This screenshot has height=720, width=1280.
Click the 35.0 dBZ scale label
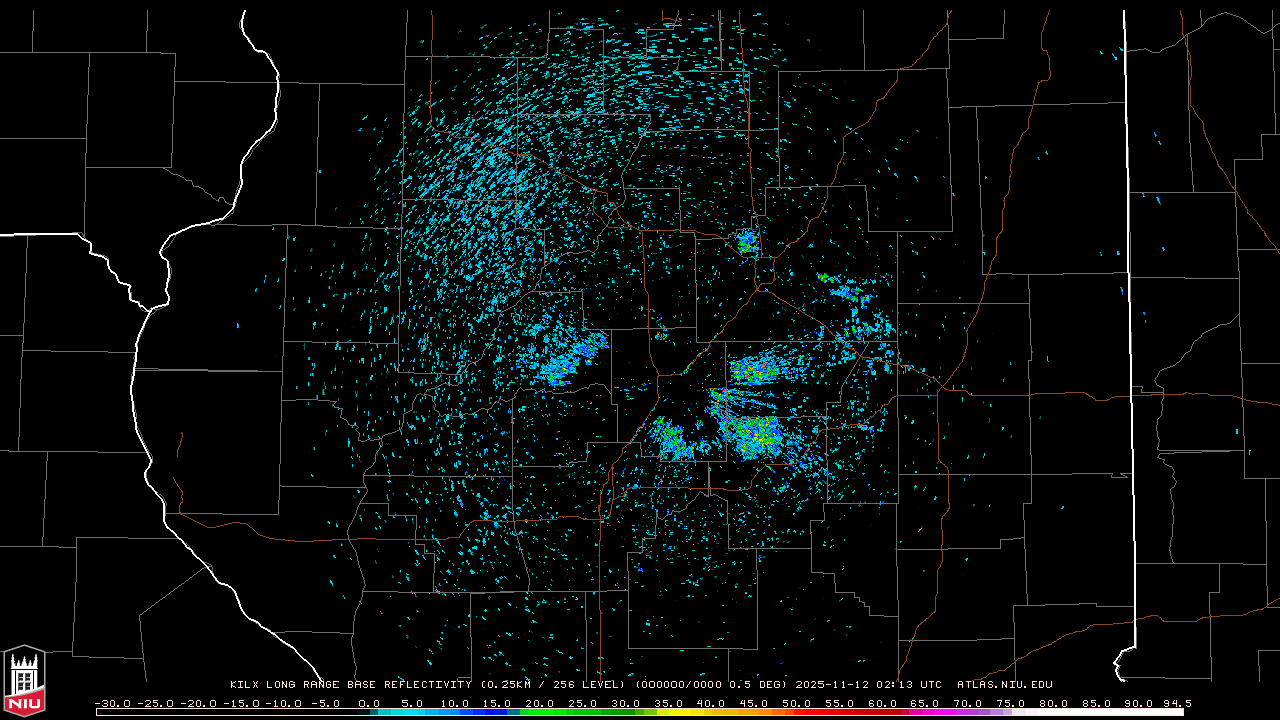point(669,703)
